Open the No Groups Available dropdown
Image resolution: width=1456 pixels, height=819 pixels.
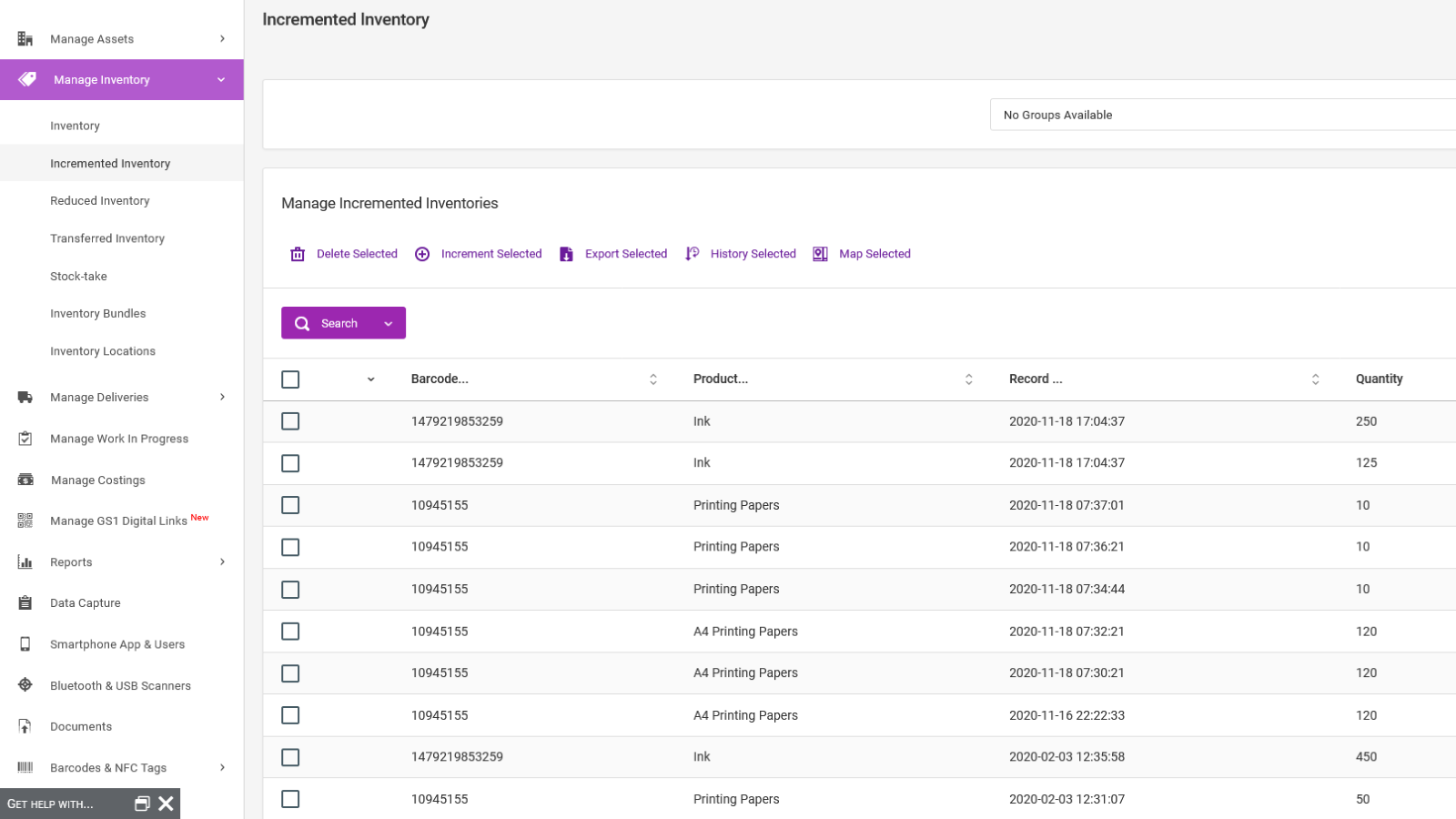(1223, 115)
